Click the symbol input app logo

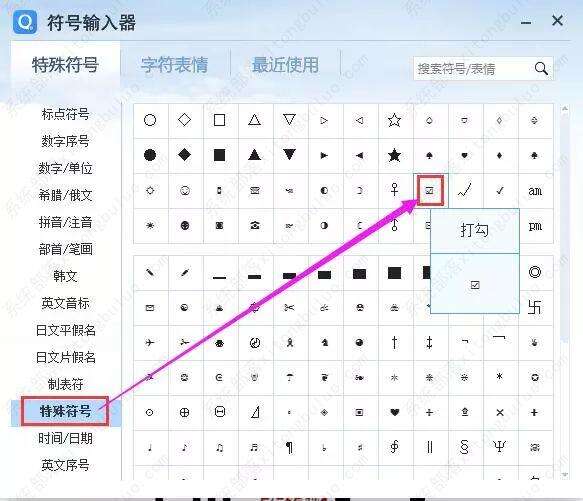[x=25, y=22]
